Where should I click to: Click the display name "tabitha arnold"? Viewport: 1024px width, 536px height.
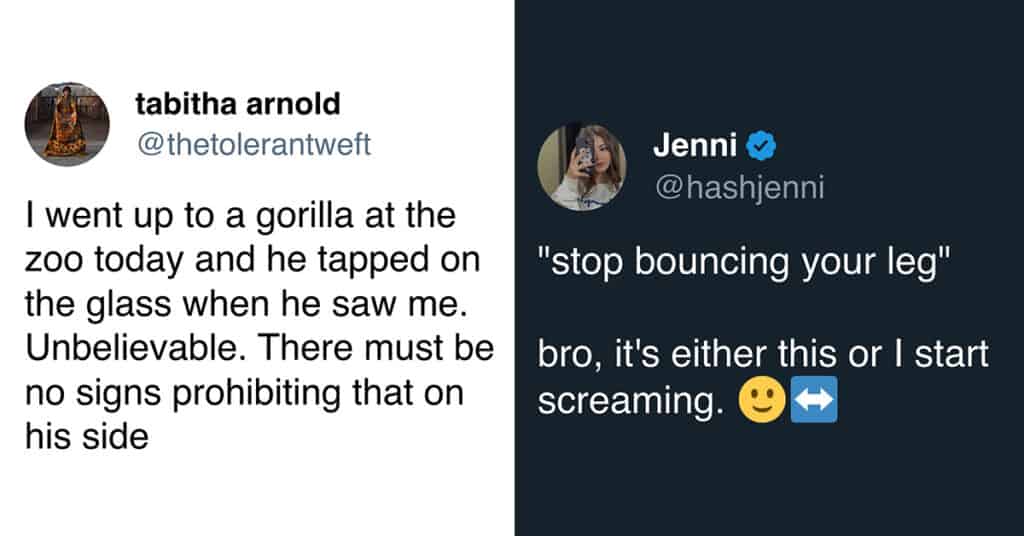click(236, 103)
